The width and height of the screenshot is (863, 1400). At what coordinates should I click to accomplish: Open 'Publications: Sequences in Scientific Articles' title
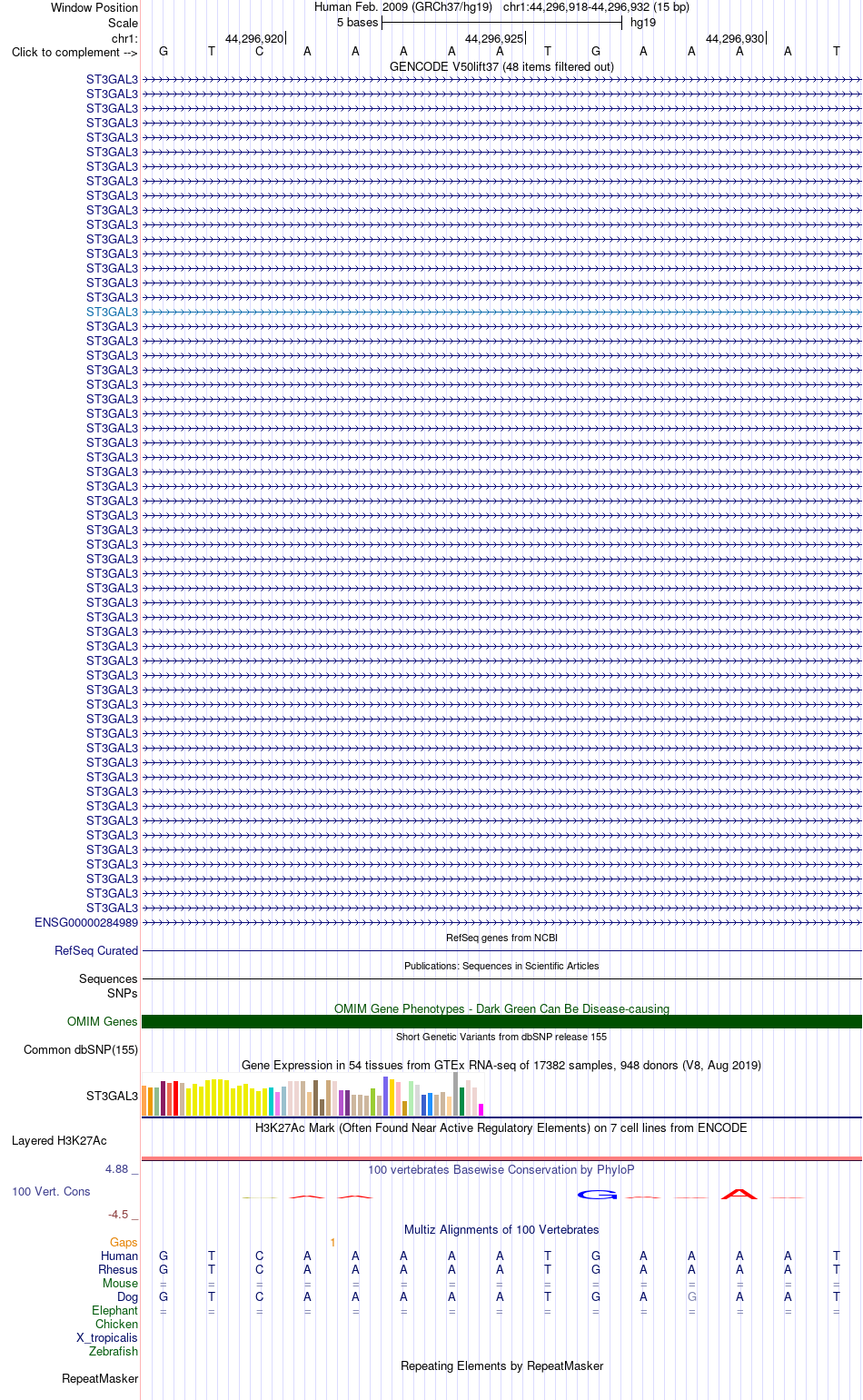pyautogui.click(x=501, y=966)
